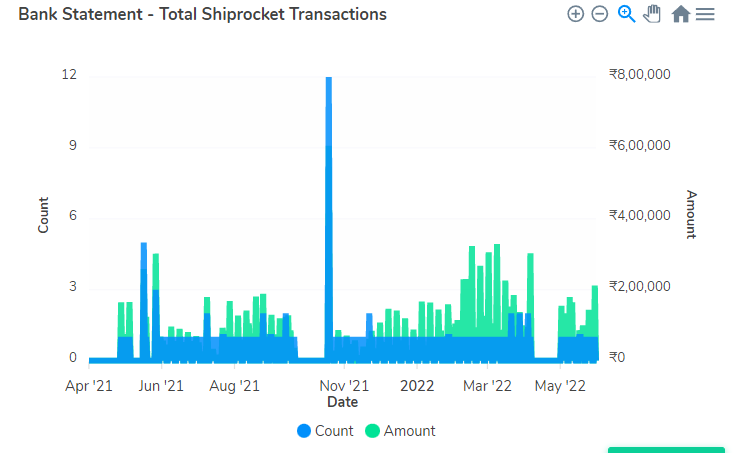Click the Nov '21 date axis label

tap(344, 386)
